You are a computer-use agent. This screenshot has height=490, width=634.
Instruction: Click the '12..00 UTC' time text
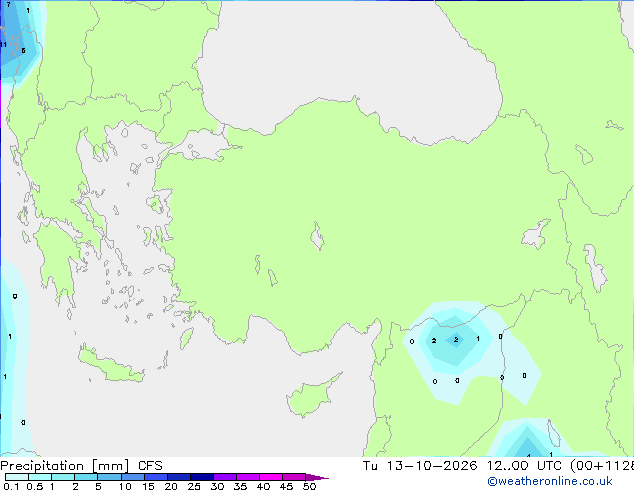click(524, 466)
